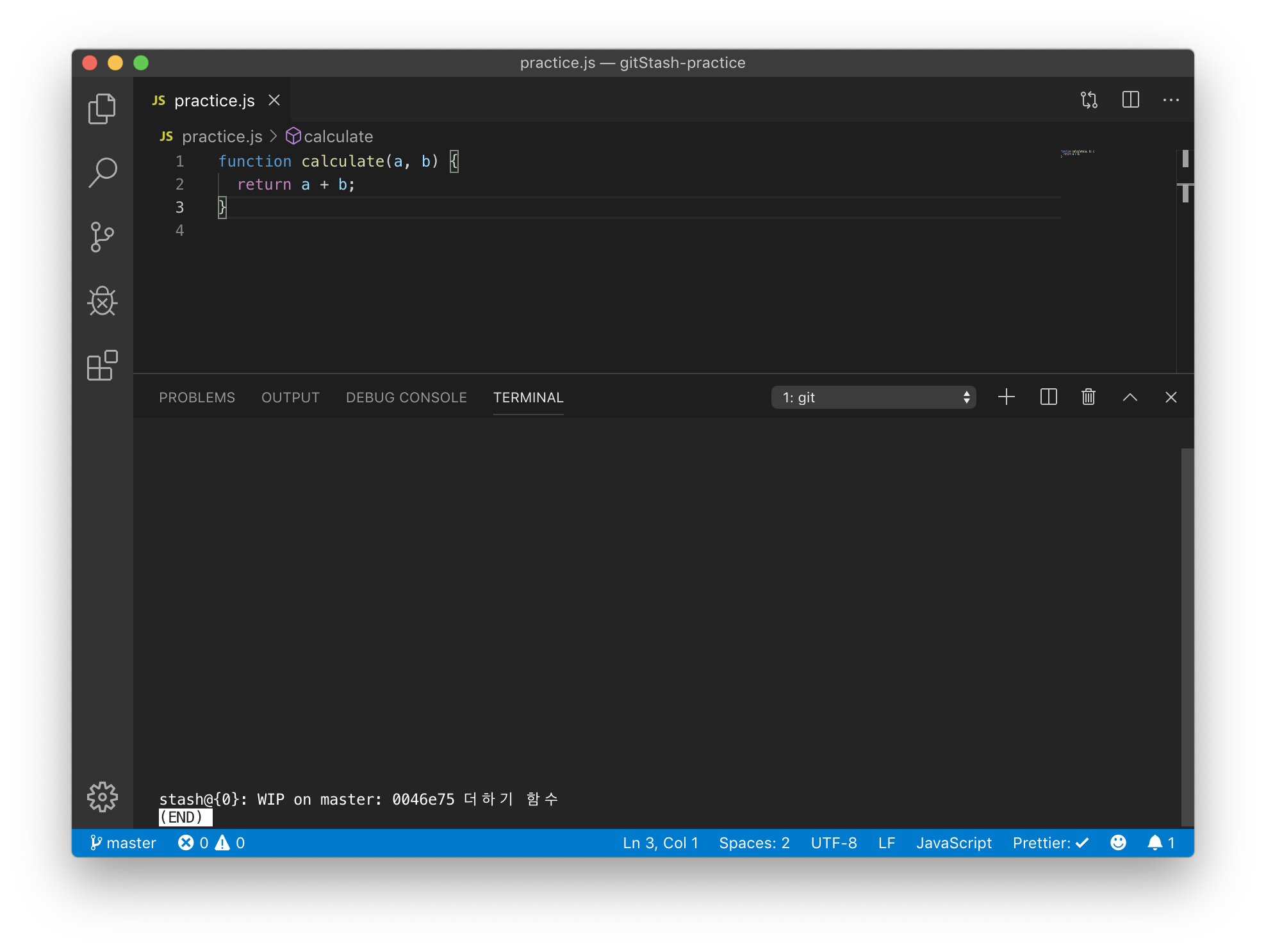Click the master branch in status bar
This screenshot has width=1266, height=952.
click(x=123, y=843)
